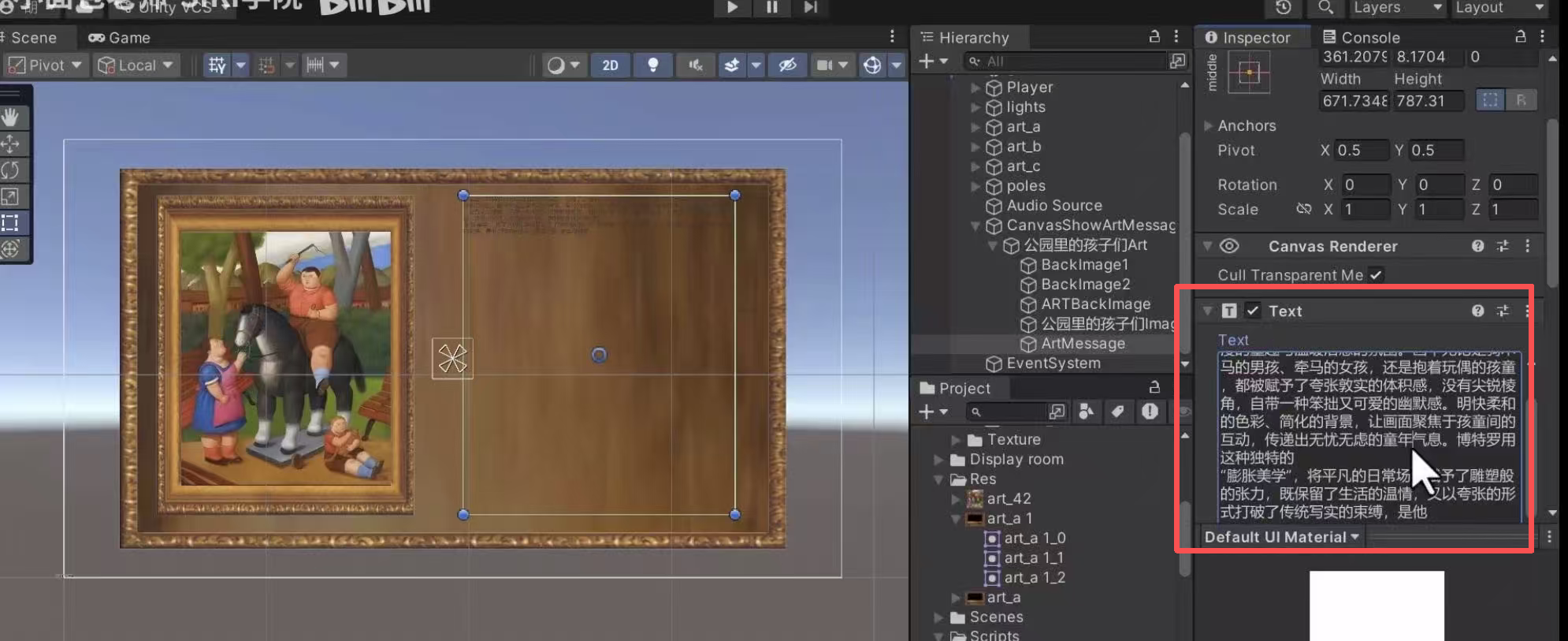The height and width of the screenshot is (641, 1568).
Task: Click the grid snapping icon
Action: (267, 65)
